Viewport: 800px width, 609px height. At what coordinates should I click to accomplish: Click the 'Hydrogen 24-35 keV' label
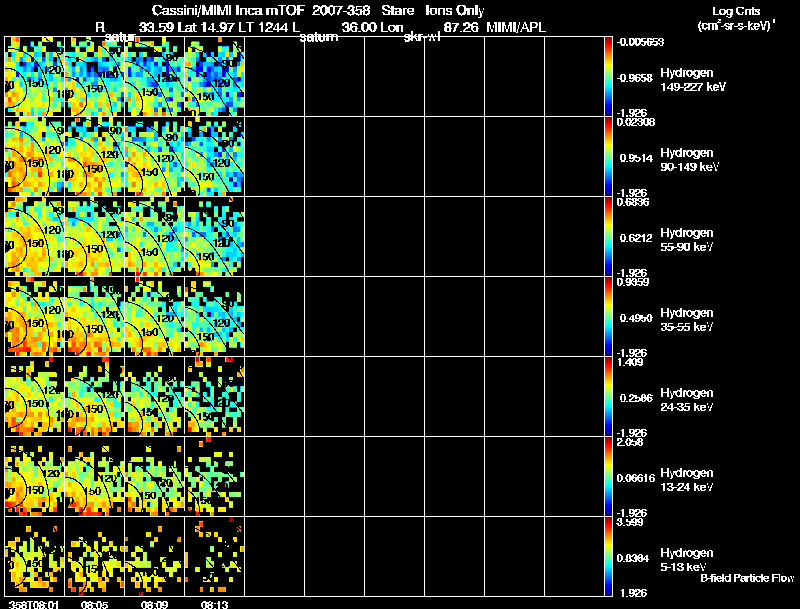(687, 400)
